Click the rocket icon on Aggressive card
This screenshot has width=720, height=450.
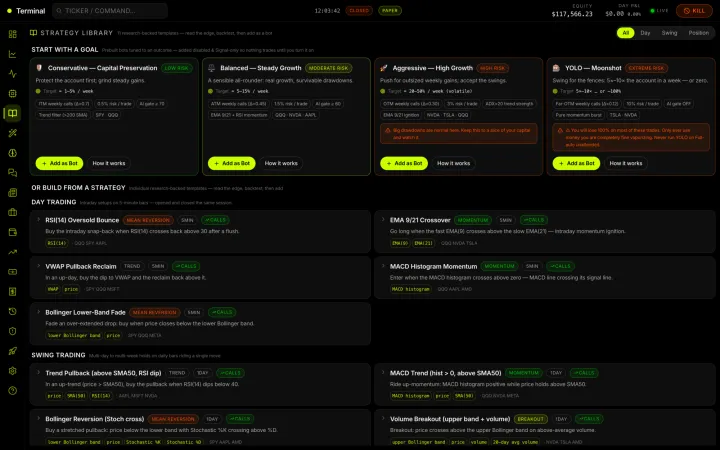[x=384, y=68]
